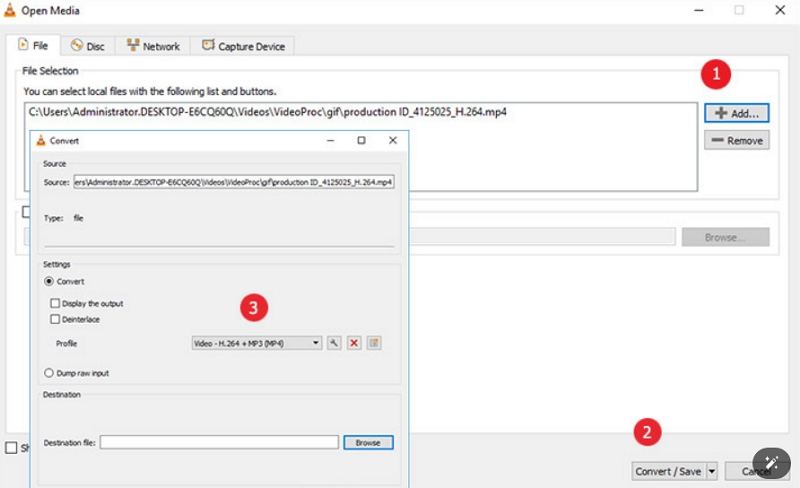
Task: Select the Convert radio button
Action: pyautogui.click(x=49, y=281)
